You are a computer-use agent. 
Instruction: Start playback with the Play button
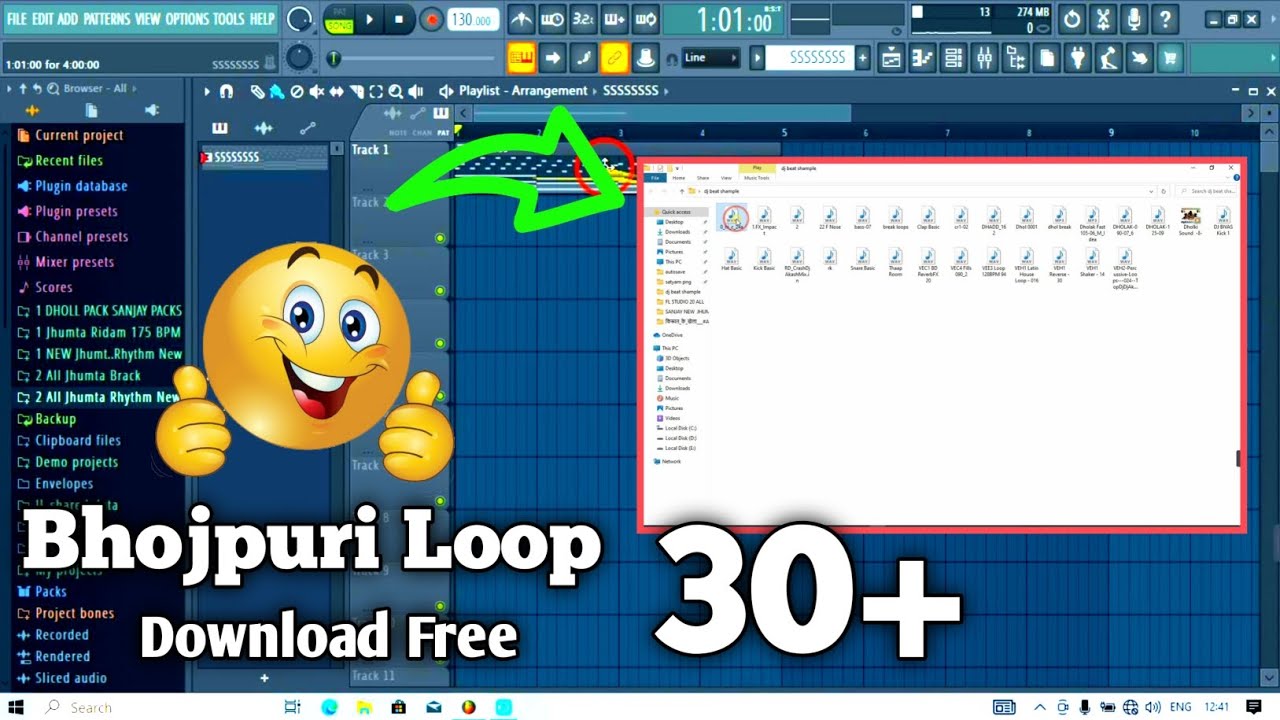tap(369, 19)
